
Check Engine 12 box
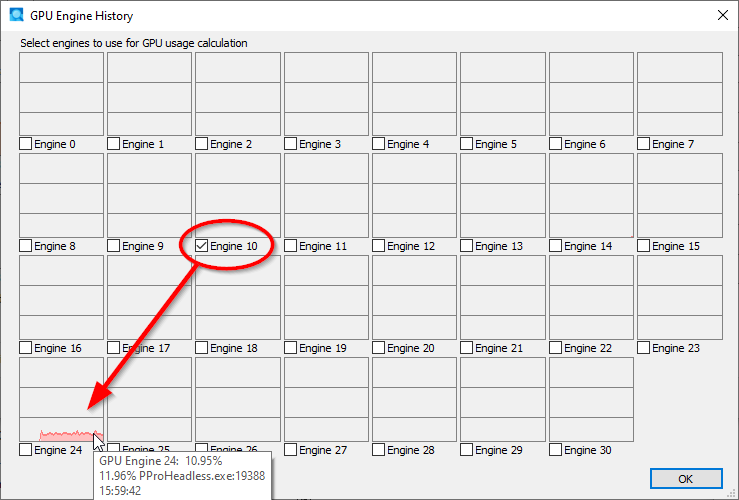pyautogui.click(x=378, y=246)
